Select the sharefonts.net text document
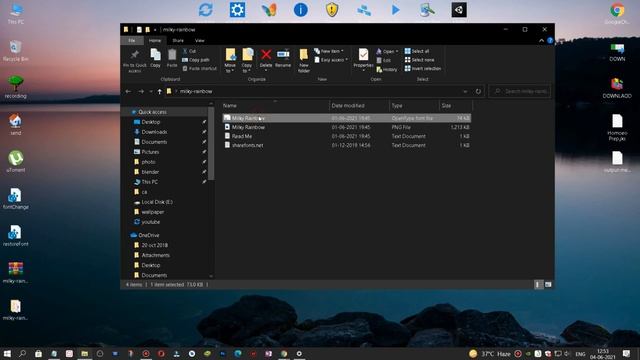Viewport: 640px width, 360px height. click(346, 145)
